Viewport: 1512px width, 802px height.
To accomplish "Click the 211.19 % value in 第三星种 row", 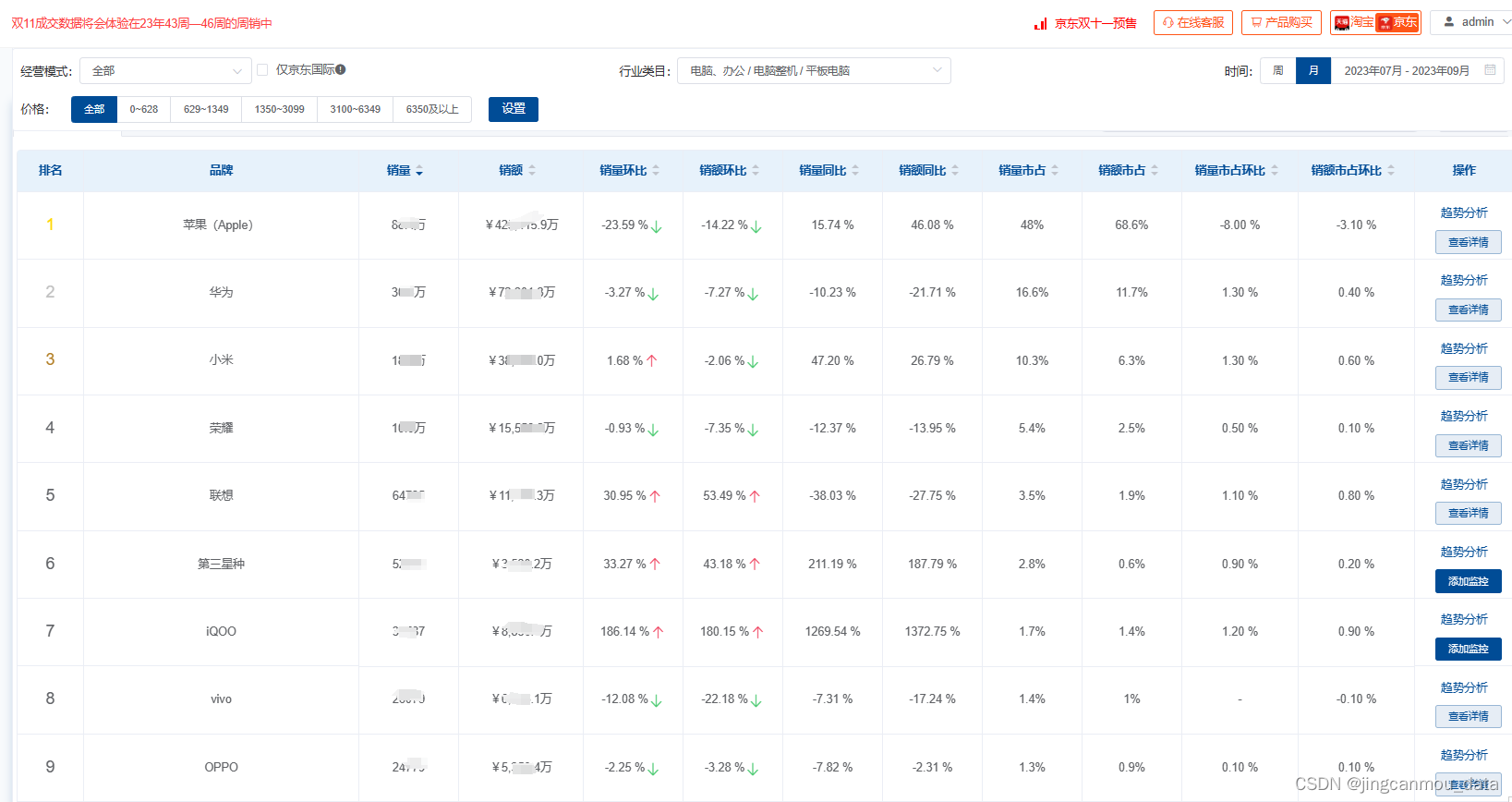I will 832,564.
